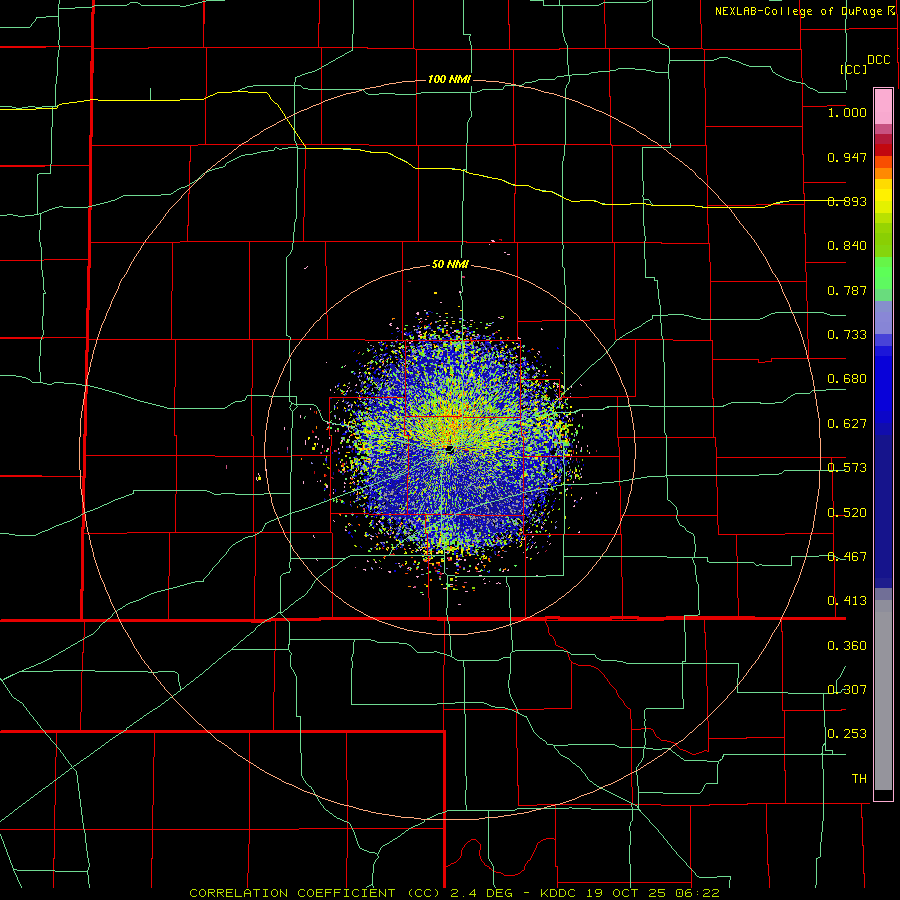Select the 0.947 scale value

pyautogui.click(x=847, y=157)
